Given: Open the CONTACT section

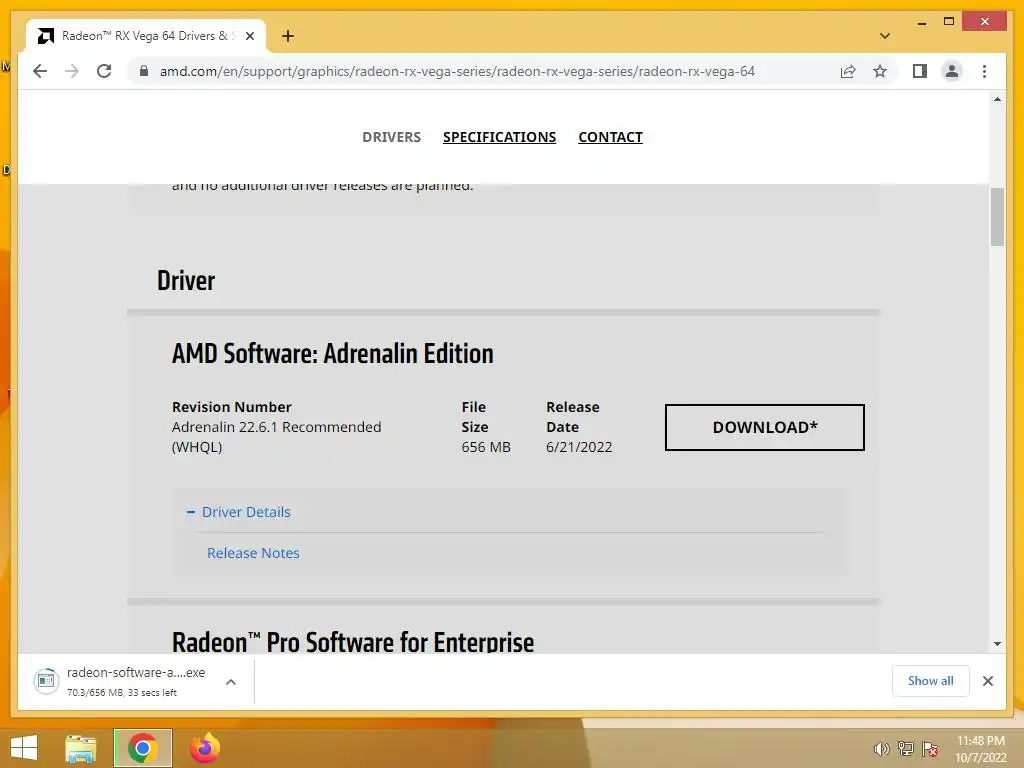Looking at the screenshot, I should (x=610, y=137).
